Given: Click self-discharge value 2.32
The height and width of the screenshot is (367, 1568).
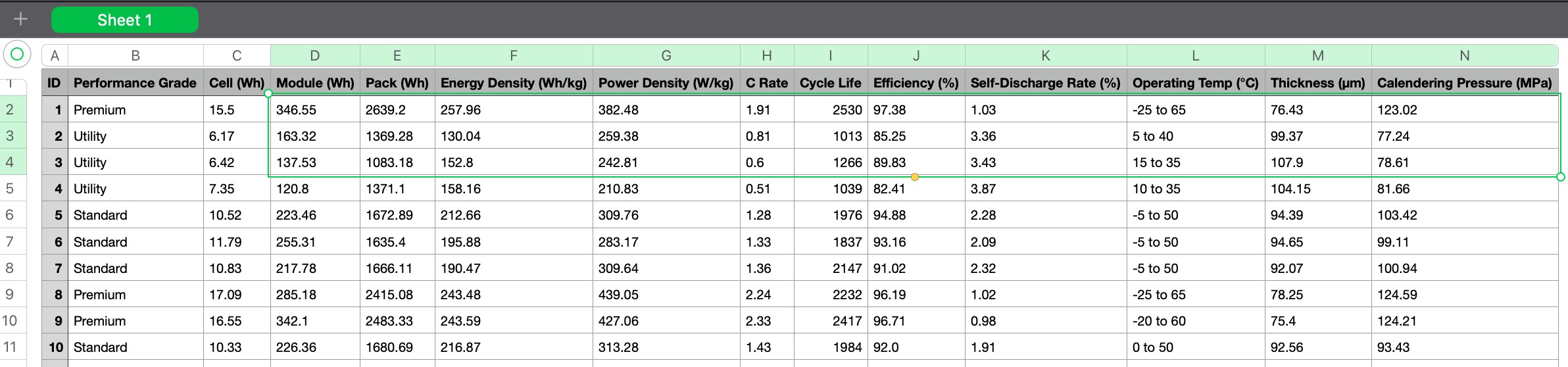Looking at the screenshot, I should point(1046,268).
